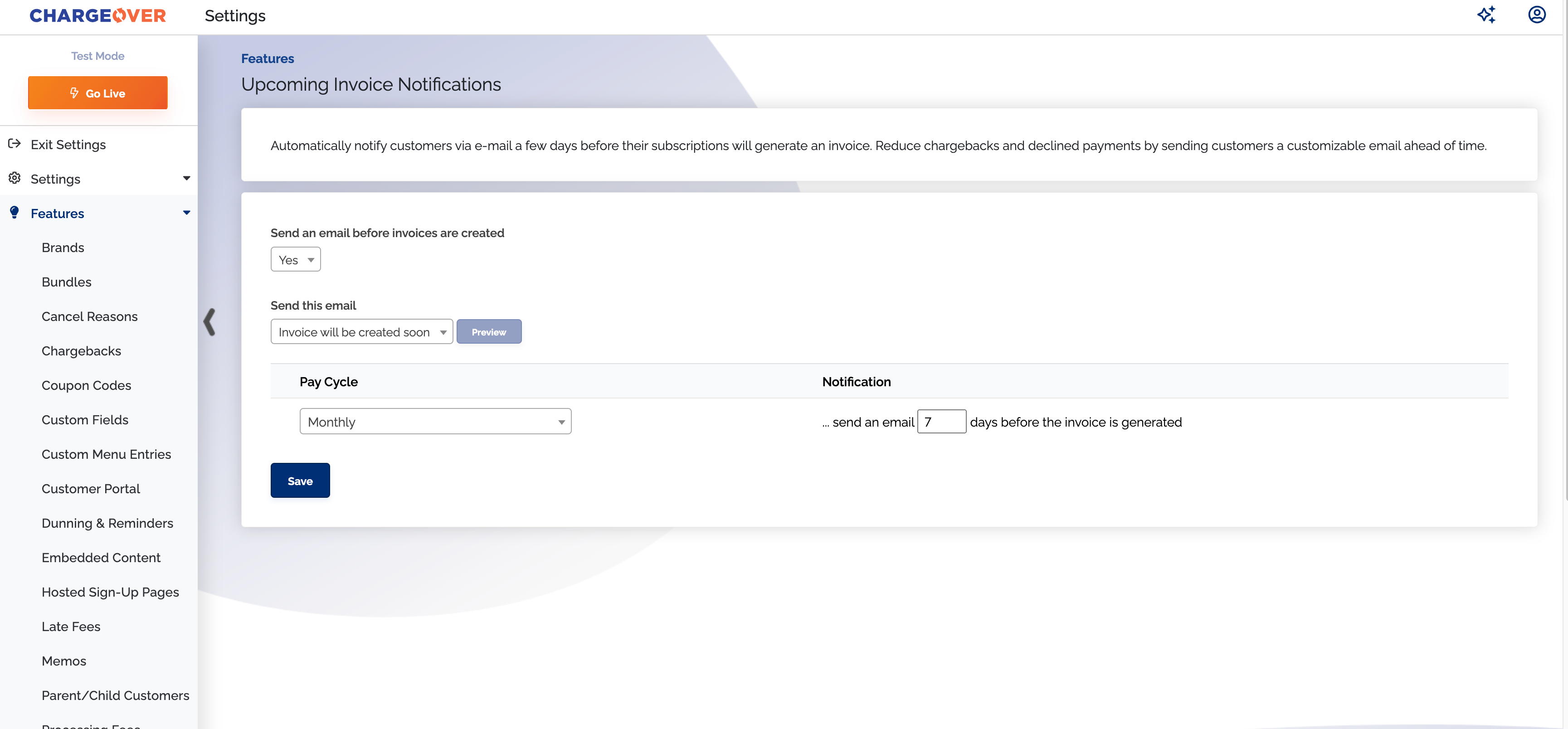Click the Settings gear icon in sidebar
1568x729 pixels.
coord(15,178)
